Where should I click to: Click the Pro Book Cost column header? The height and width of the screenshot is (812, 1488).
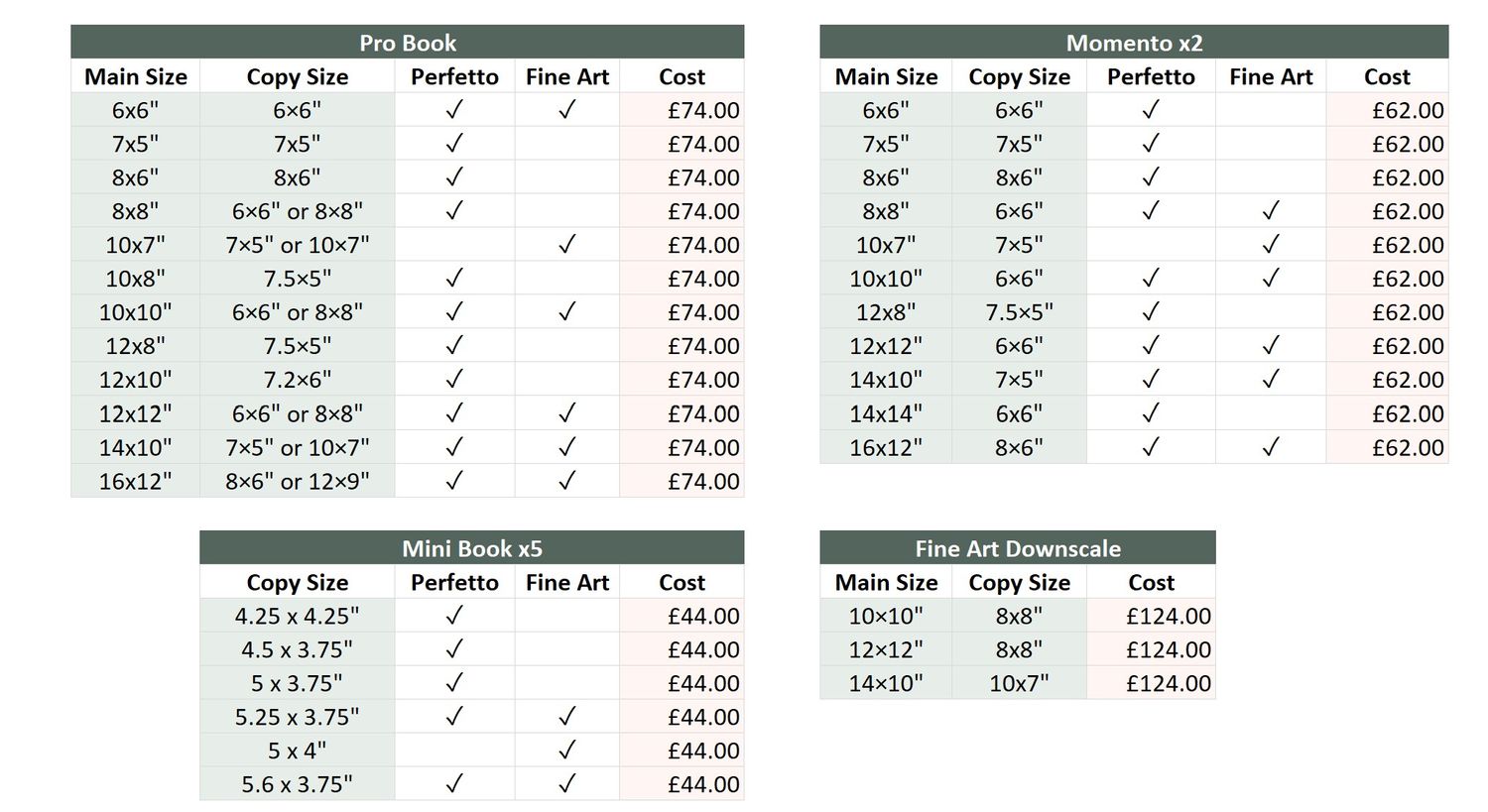click(682, 76)
